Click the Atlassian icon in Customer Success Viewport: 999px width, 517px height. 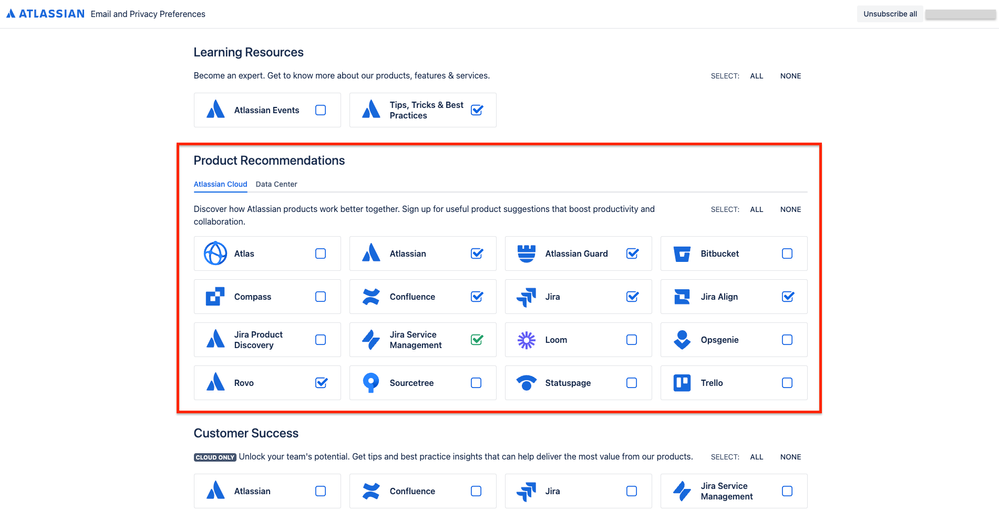tap(215, 492)
